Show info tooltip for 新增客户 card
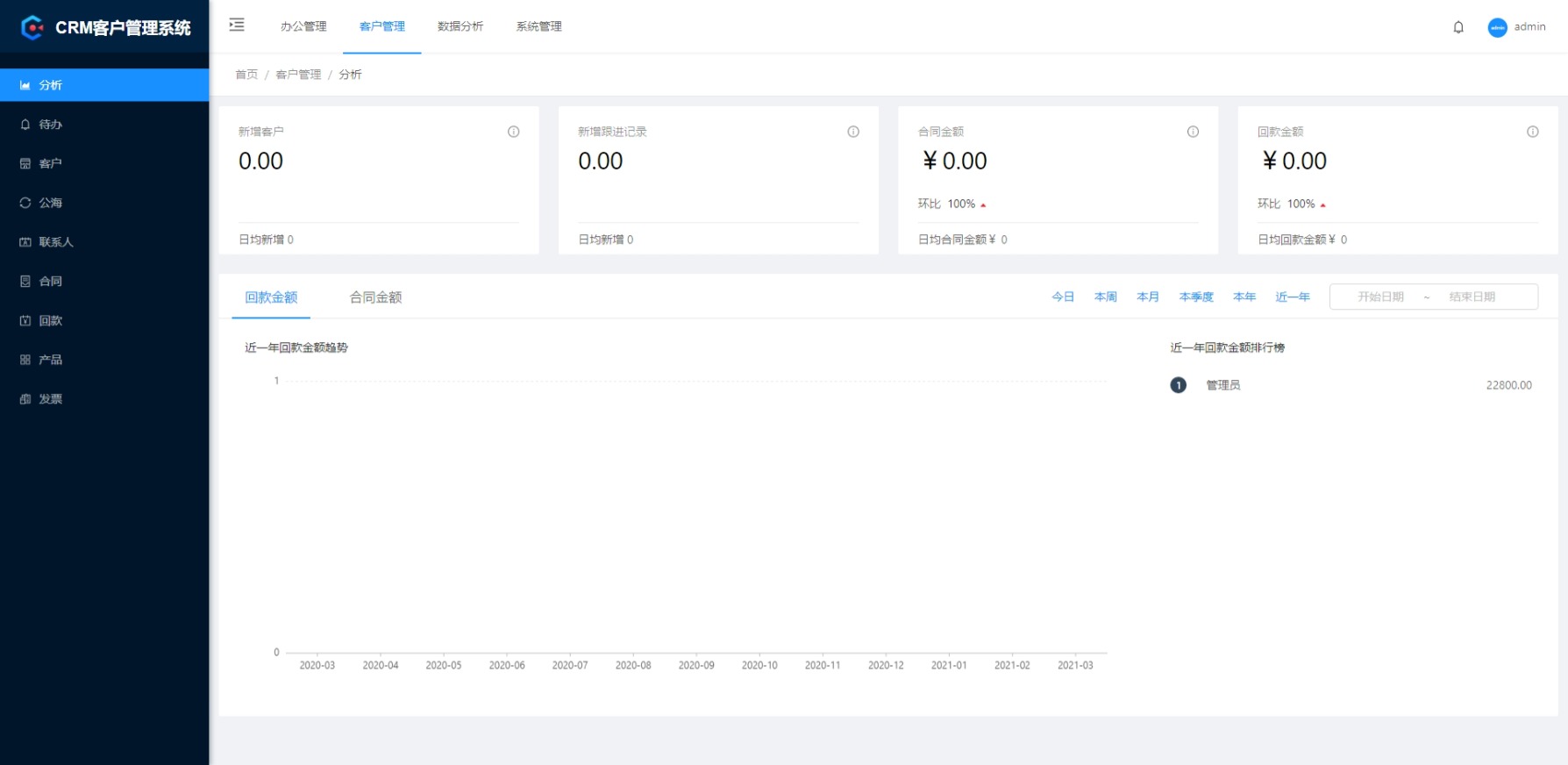 pyautogui.click(x=514, y=132)
